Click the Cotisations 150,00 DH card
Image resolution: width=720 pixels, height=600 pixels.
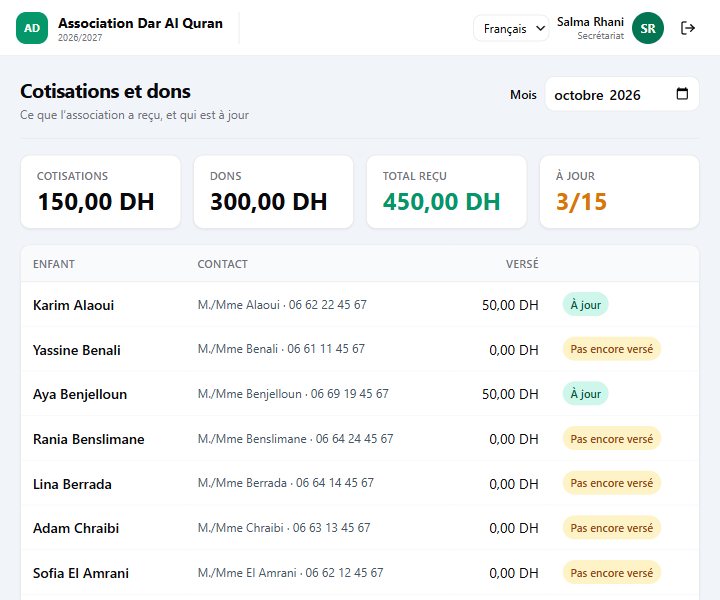[101, 191]
